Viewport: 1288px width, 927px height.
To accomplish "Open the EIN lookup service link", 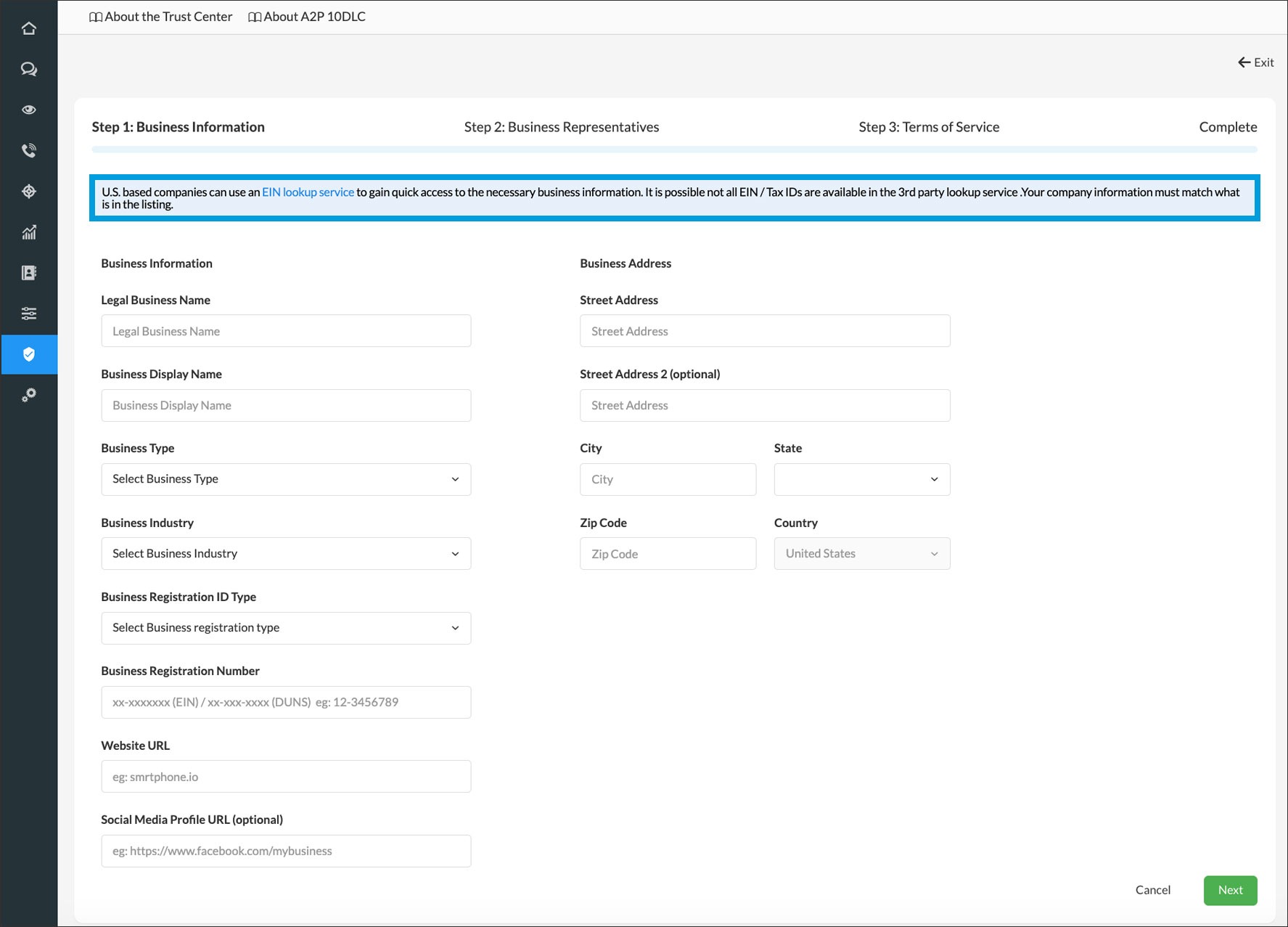I will click(308, 192).
